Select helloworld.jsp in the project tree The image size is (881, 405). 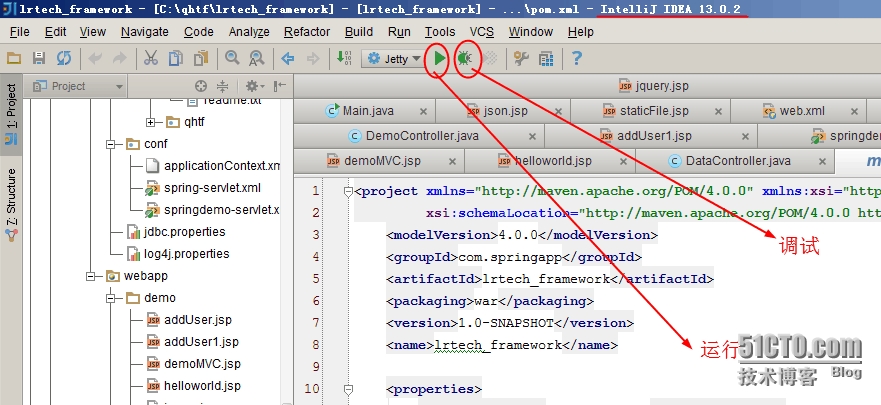point(194,386)
